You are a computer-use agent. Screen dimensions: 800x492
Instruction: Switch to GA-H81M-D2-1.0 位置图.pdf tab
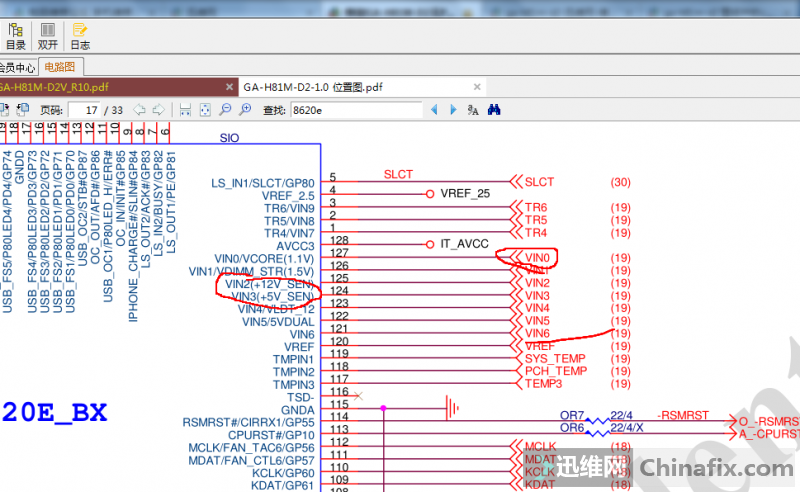pyautogui.click(x=313, y=87)
